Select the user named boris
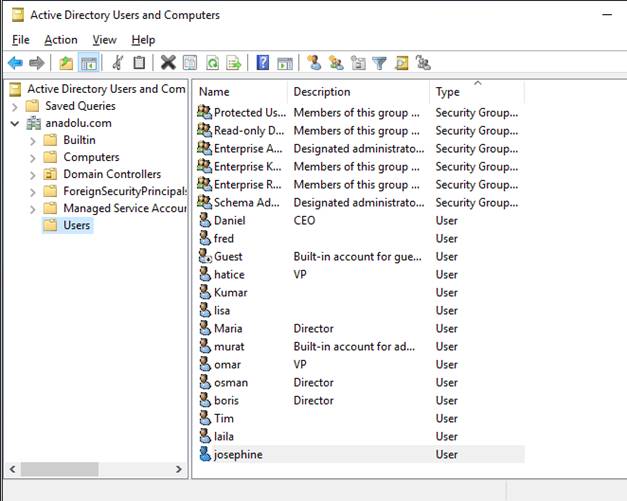627x501 pixels. coord(226,400)
